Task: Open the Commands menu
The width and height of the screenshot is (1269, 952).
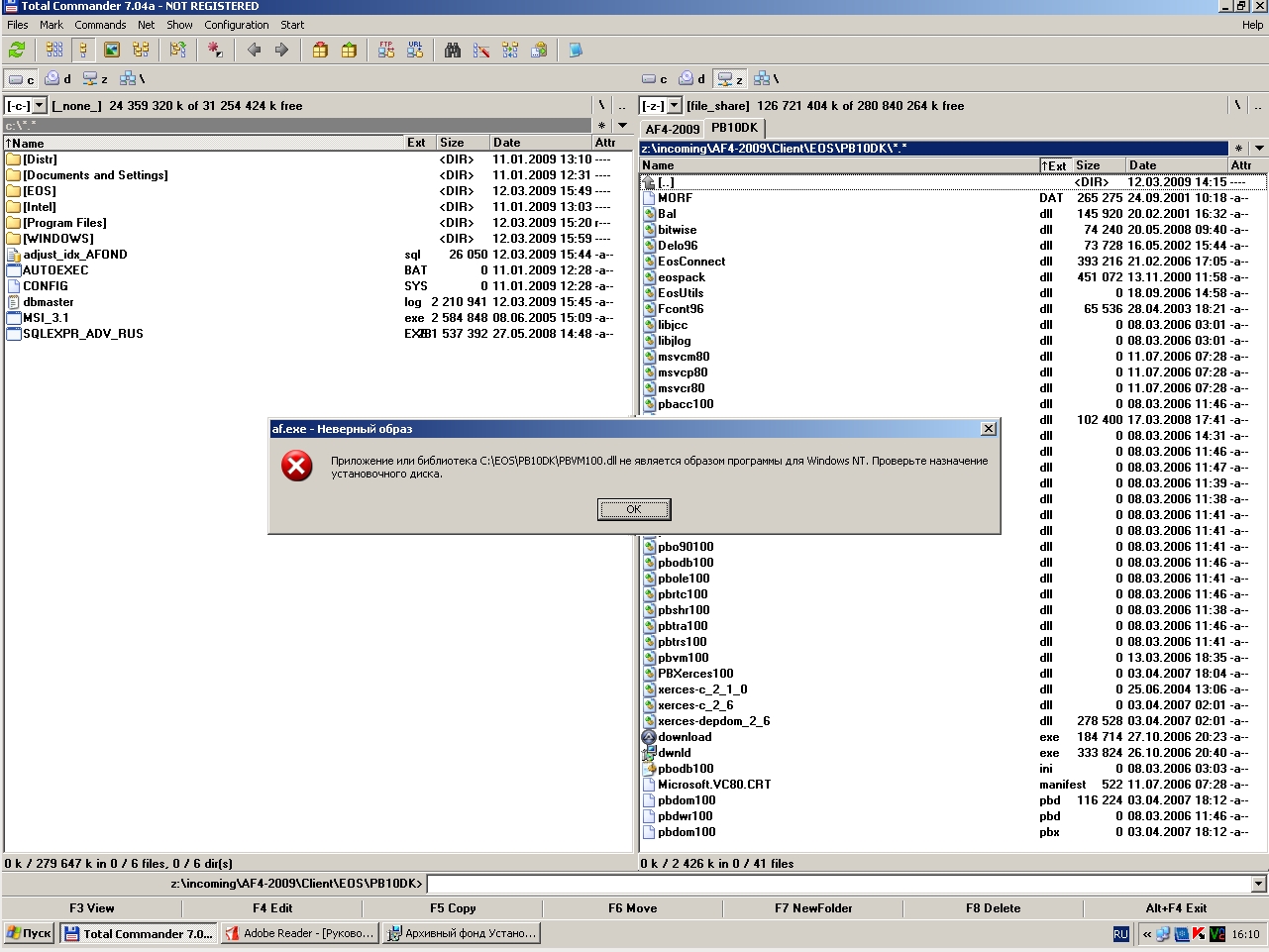Action: point(100,25)
